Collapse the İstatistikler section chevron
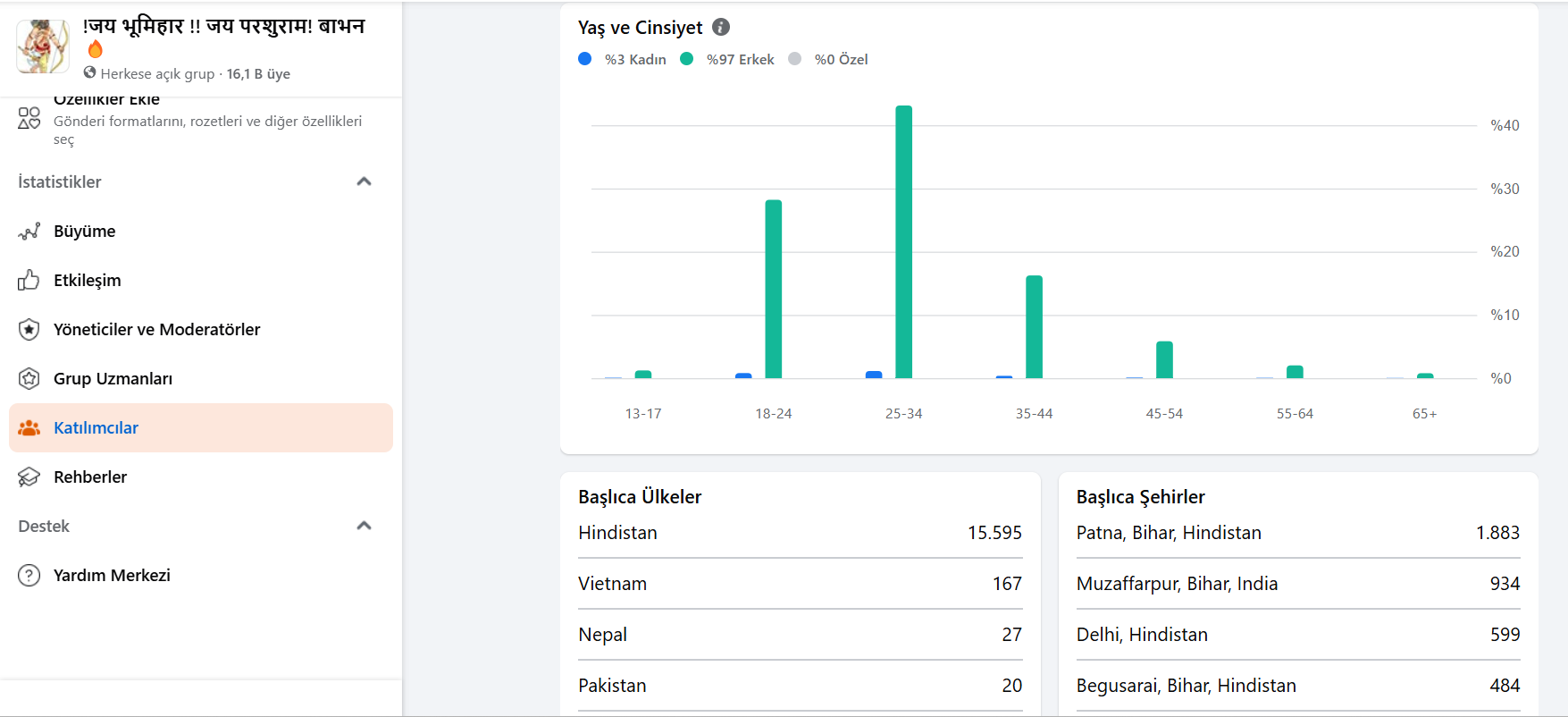 (x=364, y=181)
